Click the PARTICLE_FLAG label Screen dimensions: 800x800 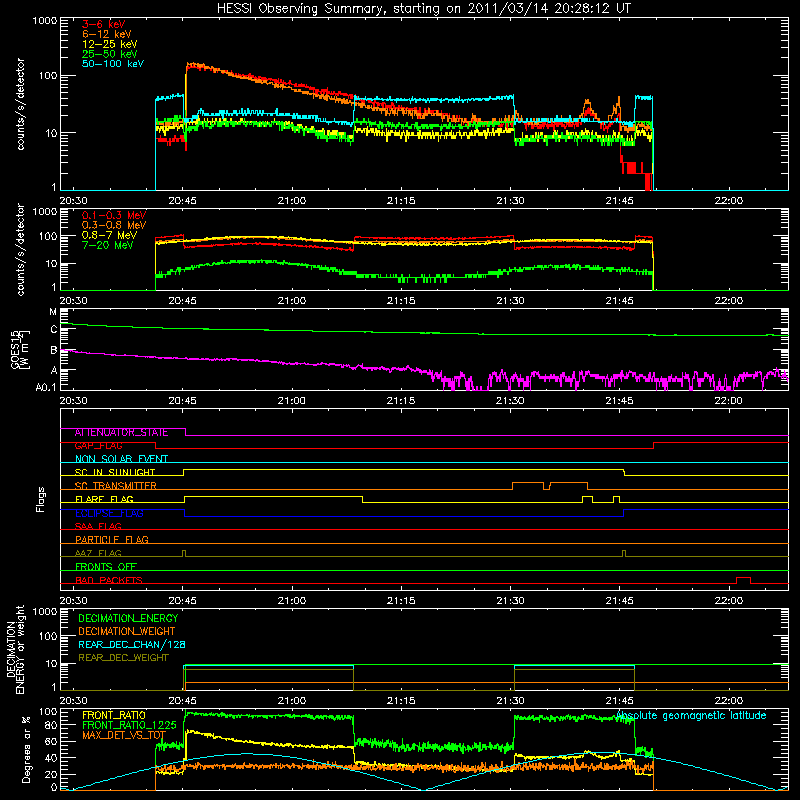112,539
